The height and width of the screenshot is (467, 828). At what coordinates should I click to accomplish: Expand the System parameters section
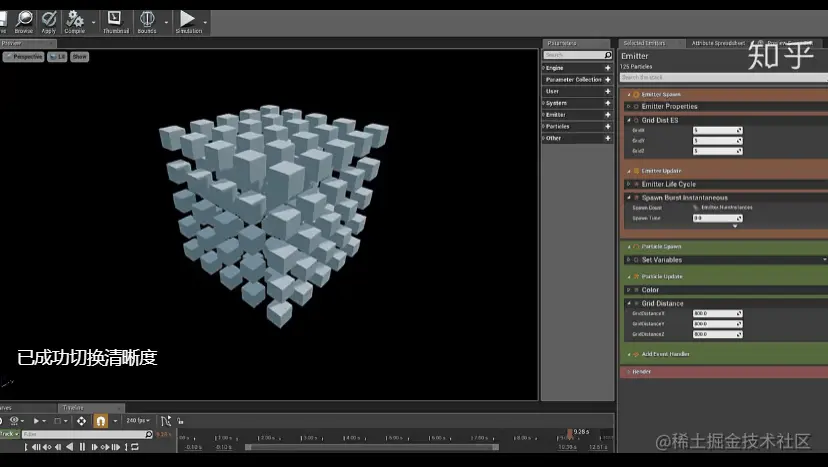point(543,103)
